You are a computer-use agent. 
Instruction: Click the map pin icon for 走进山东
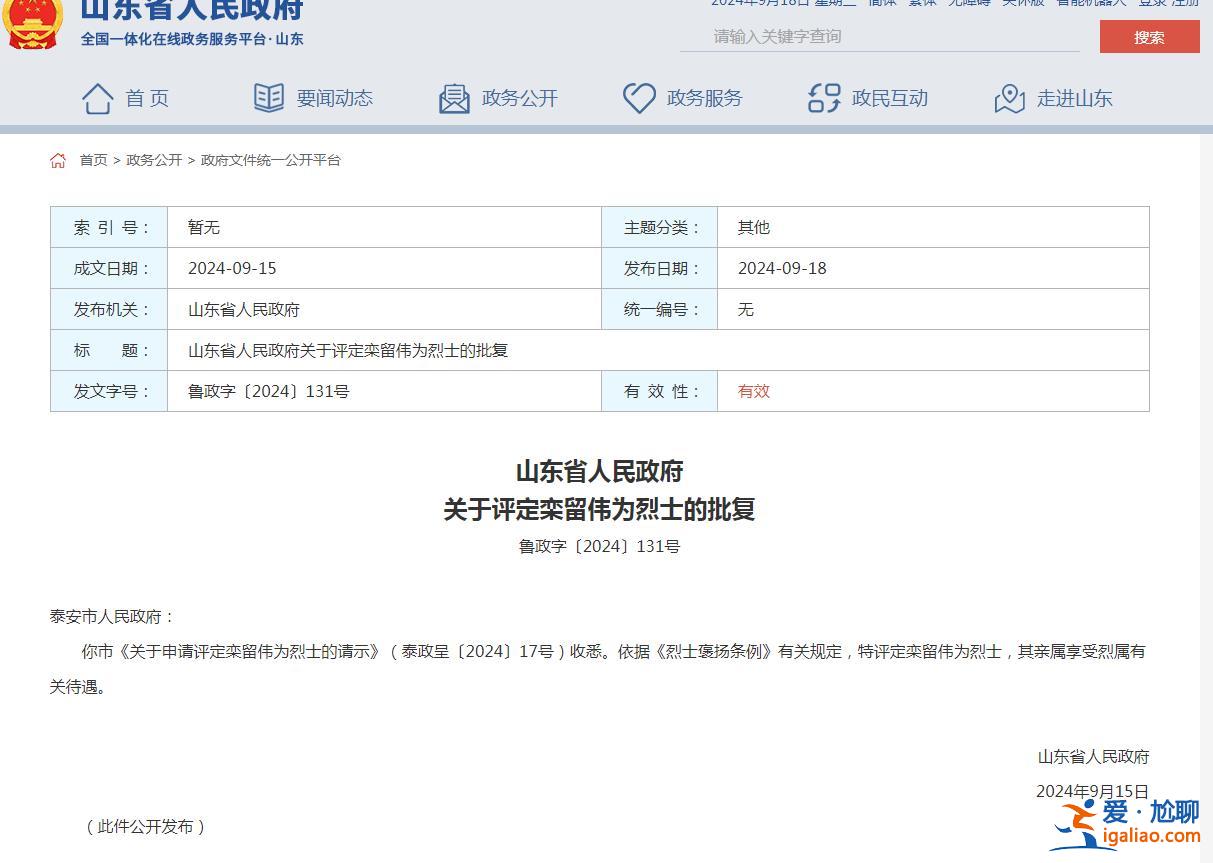point(1009,98)
